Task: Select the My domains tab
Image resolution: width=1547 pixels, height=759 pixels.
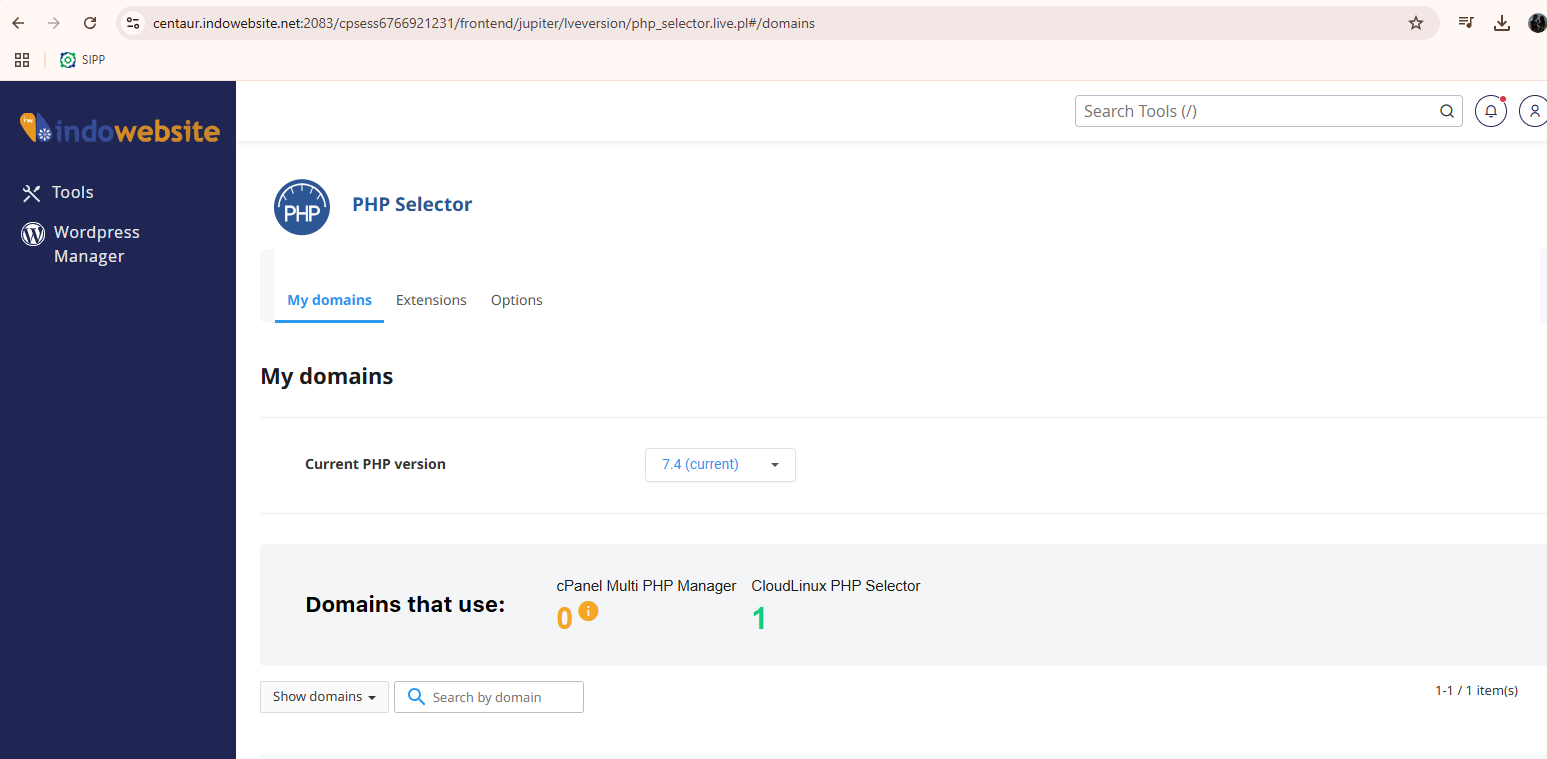Action: click(329, 300)
